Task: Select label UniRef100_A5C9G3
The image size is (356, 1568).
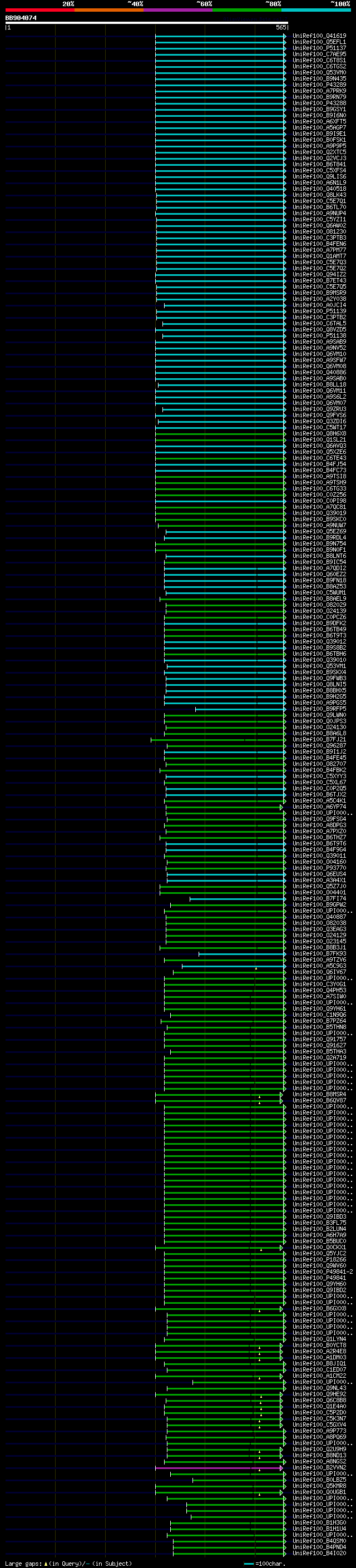Action: (319, 966)
